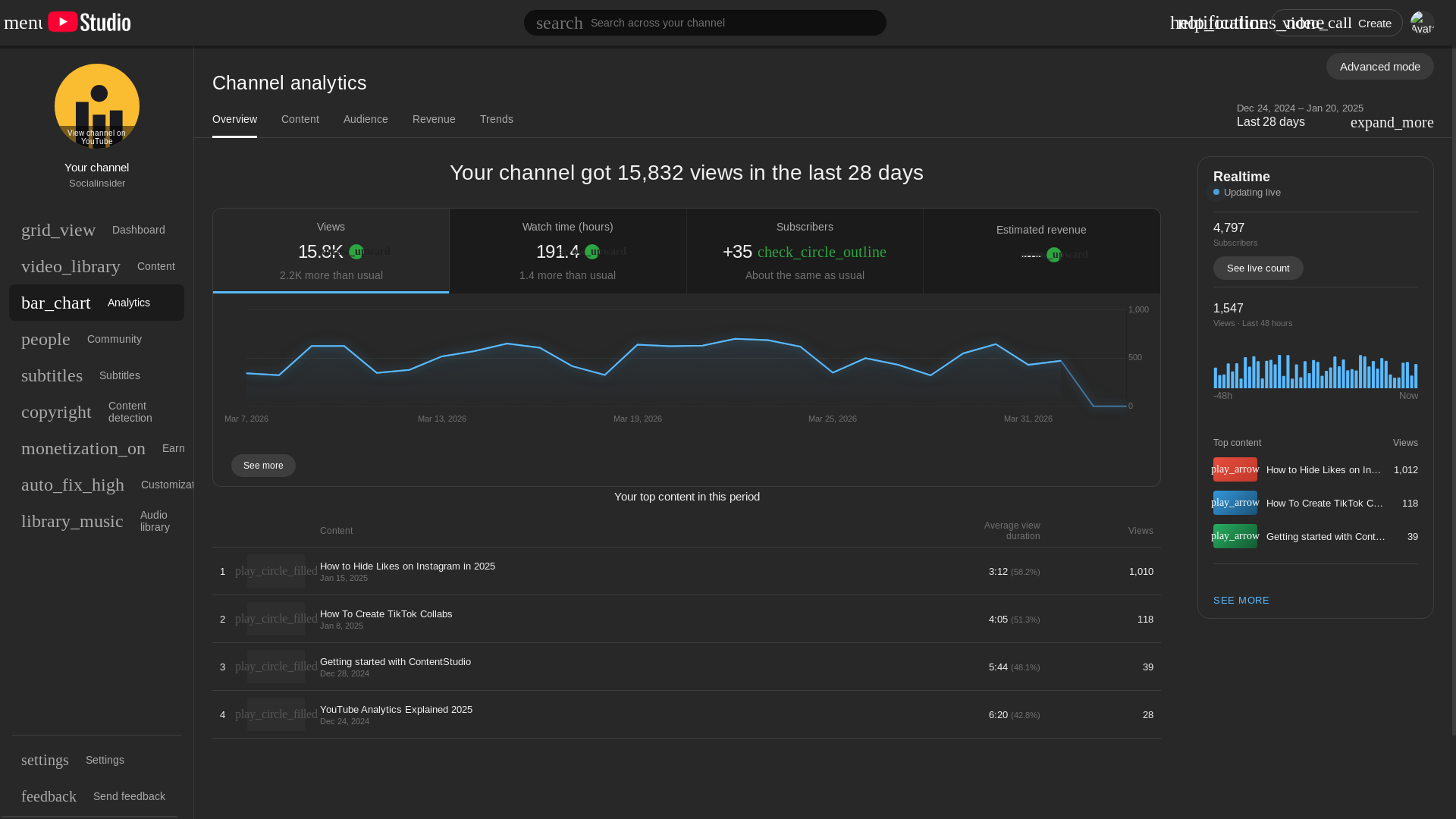Image resolution: width=1456 pixels, height=819 pixels.
Task: Select the Estimated revenue metric card
Action: click(1041, 251)
